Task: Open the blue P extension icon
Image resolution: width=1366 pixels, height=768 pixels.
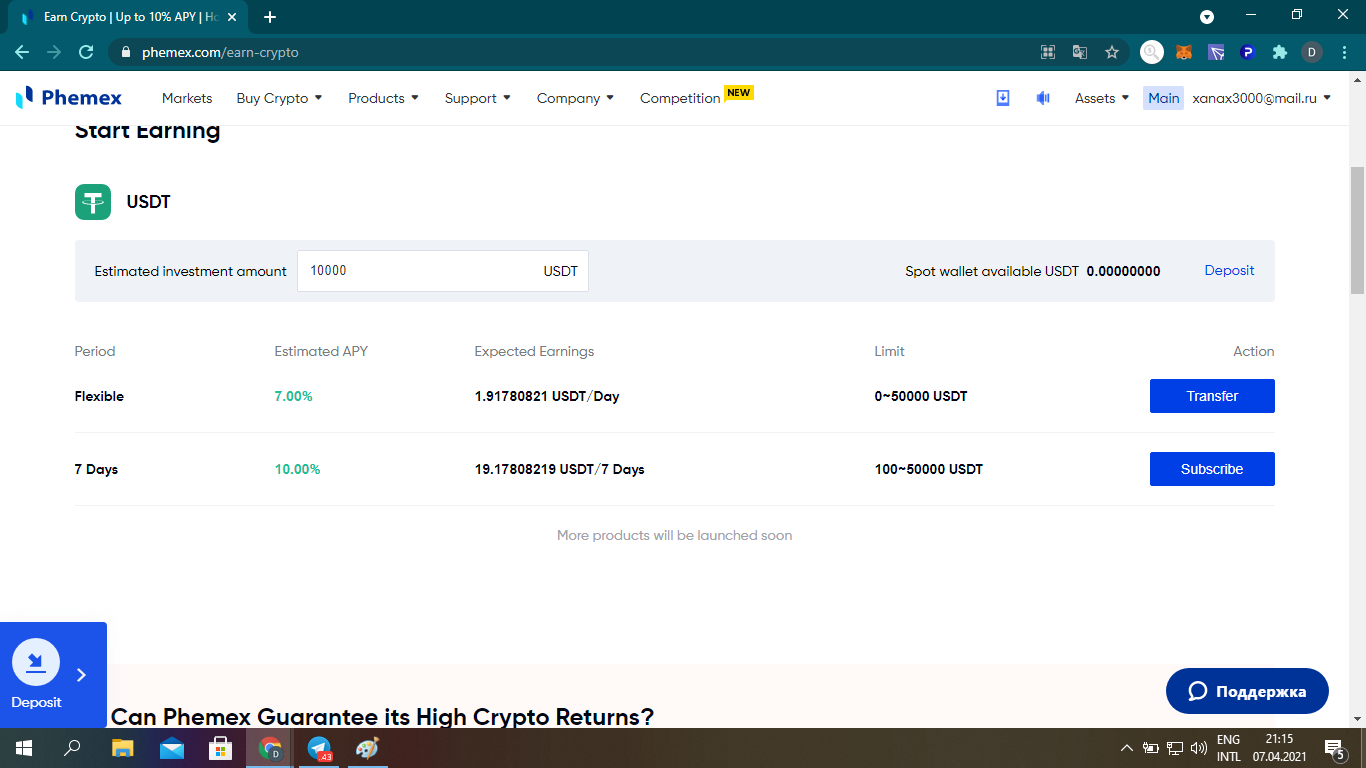Action: tap(1247, 52)
